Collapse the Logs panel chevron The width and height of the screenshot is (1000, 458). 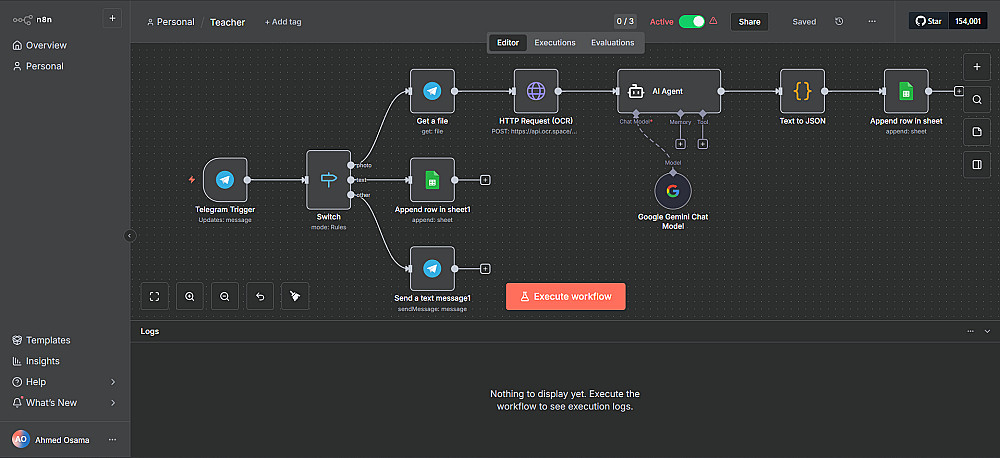point(987,331)
